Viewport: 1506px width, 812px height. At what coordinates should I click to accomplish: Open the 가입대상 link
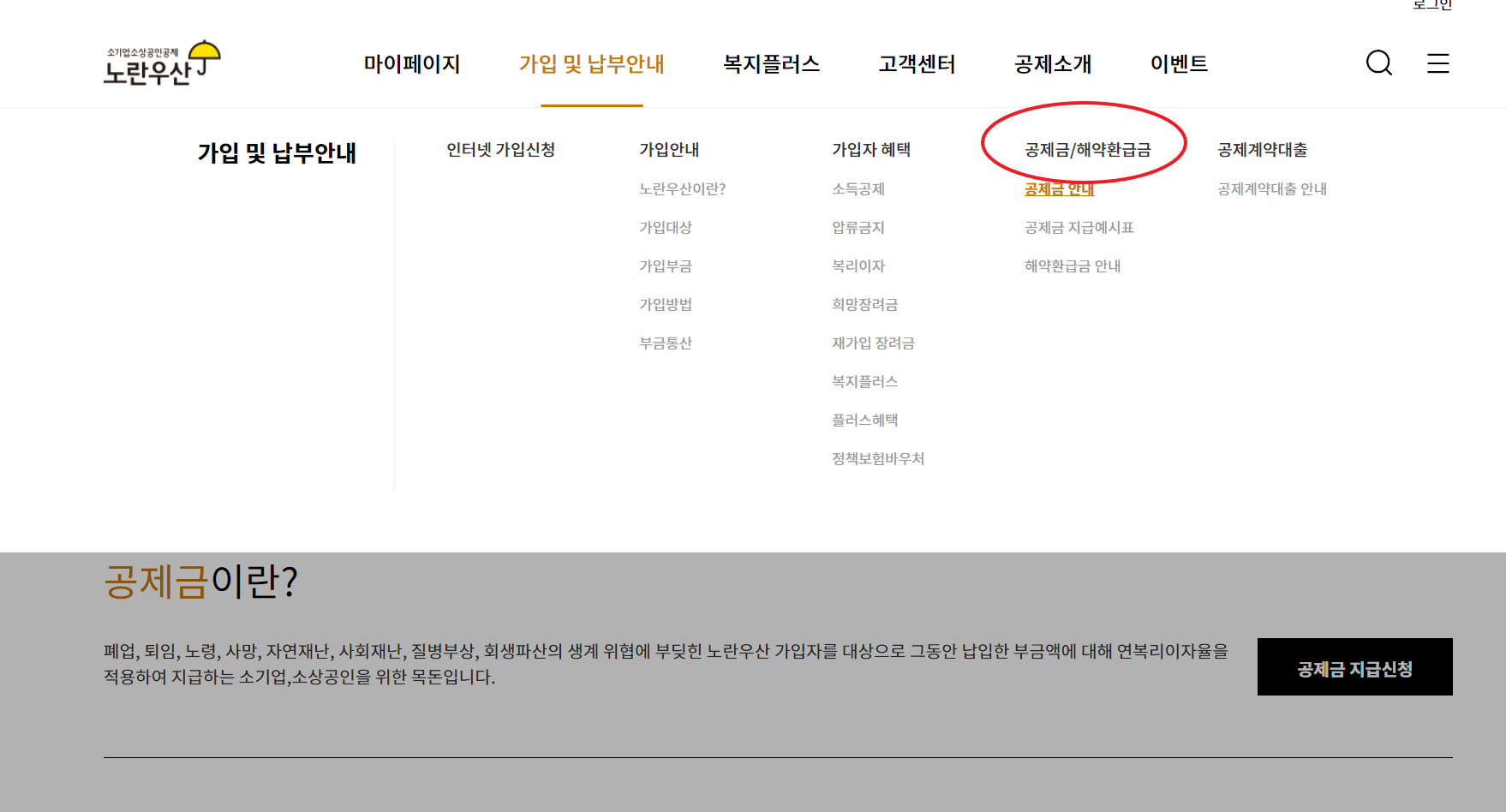click(665, 227)
